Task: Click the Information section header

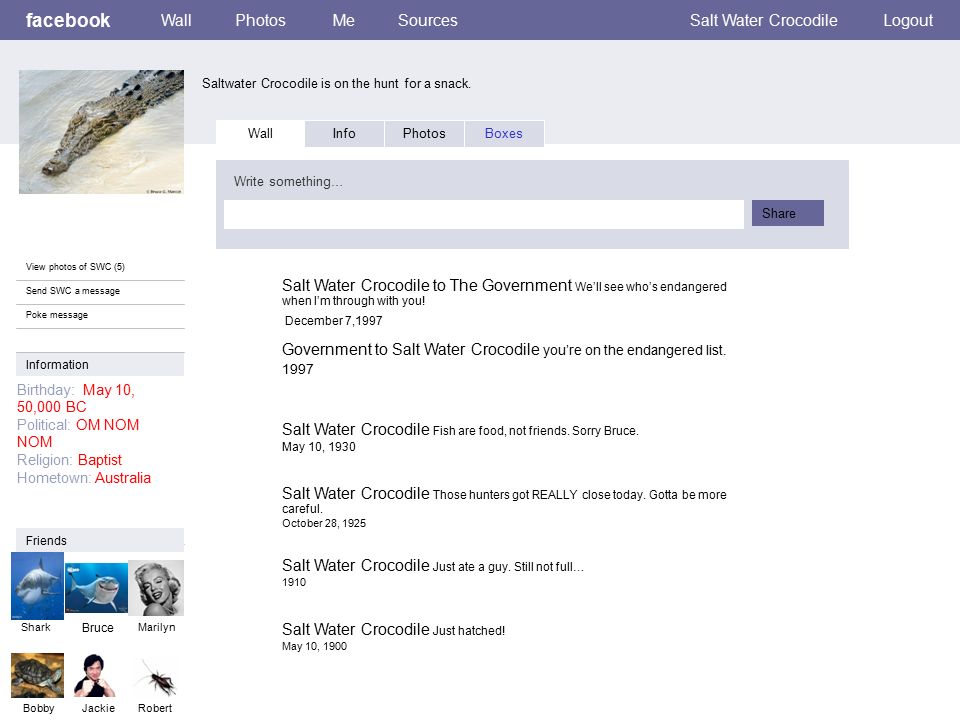Action: 100,364
